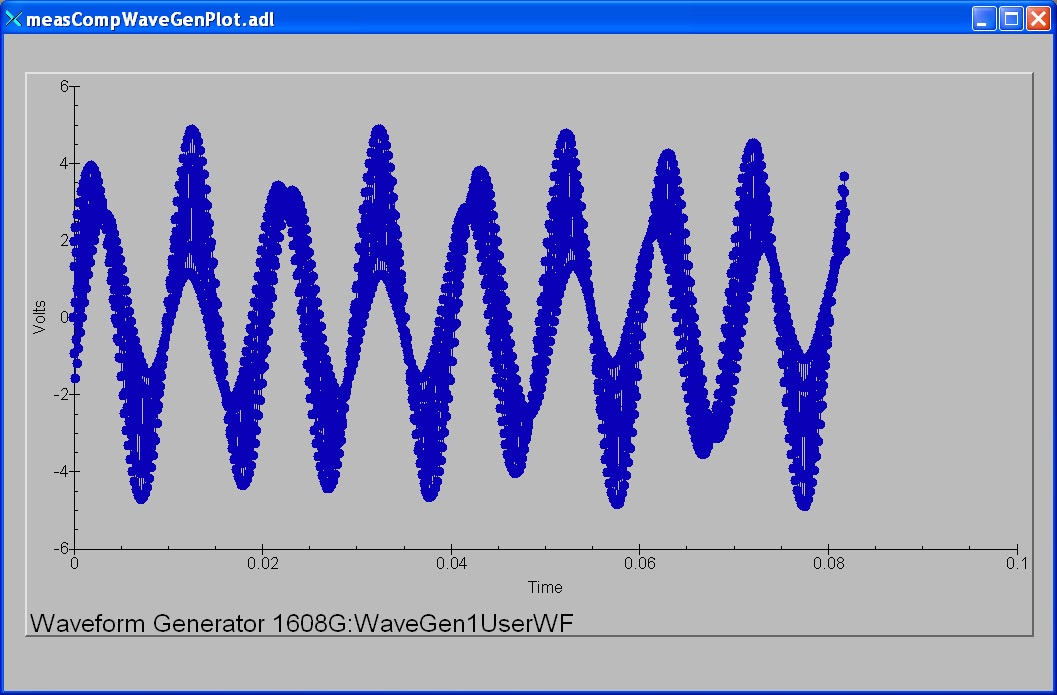Click the 0.1 tick label on time axis
1057x695 pixels.
(x=1017, y=564)
